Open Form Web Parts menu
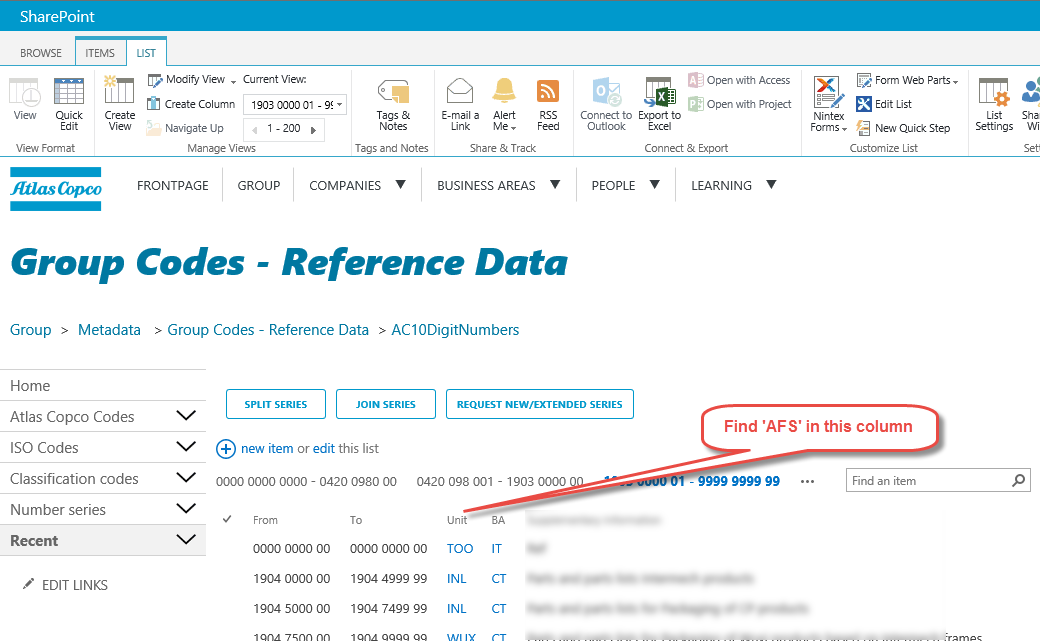This screenshot has height=641, width=1040. coord(907,80)
